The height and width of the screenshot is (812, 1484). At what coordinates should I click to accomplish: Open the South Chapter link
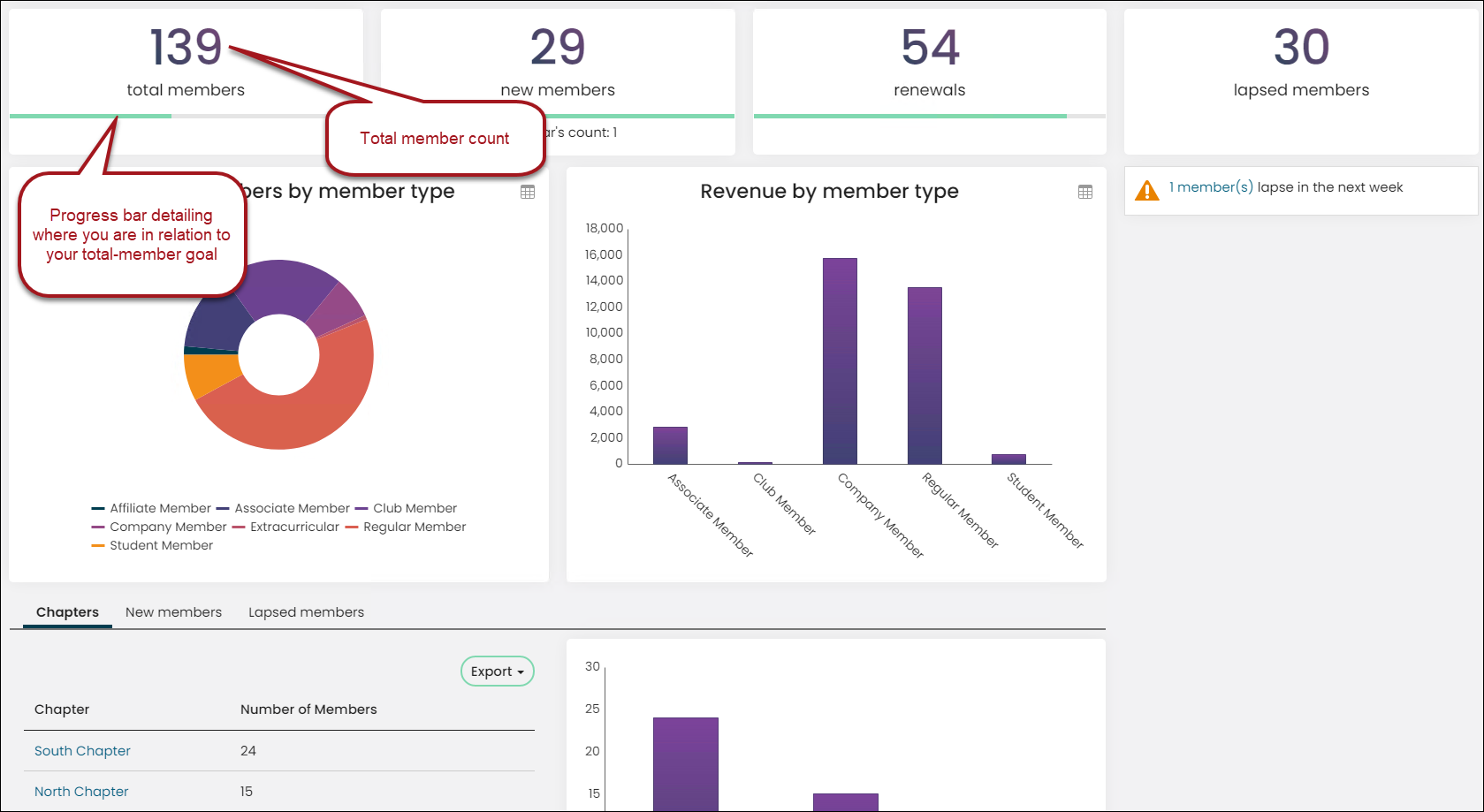[82, 751]
